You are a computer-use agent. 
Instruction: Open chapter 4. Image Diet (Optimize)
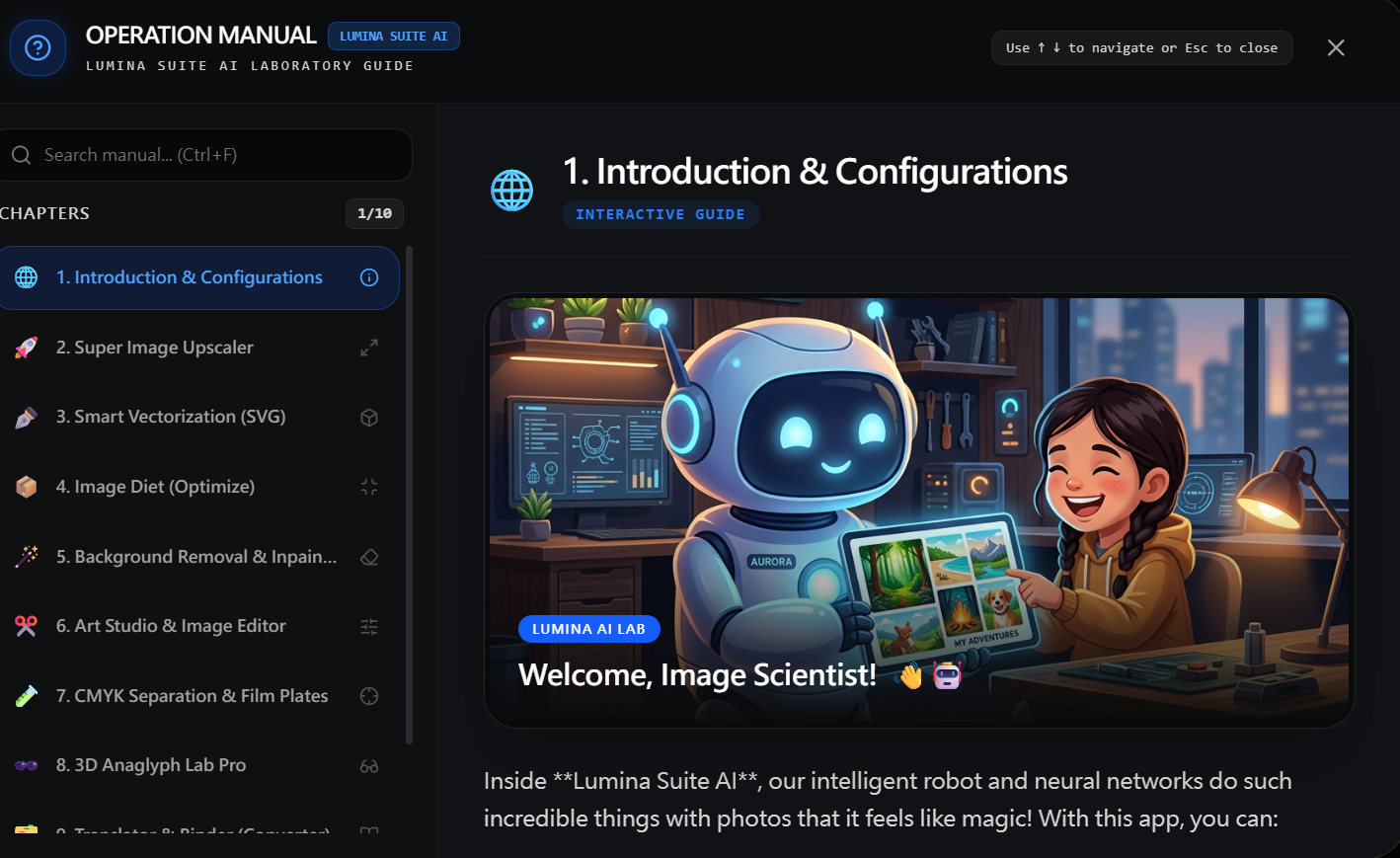197,487
